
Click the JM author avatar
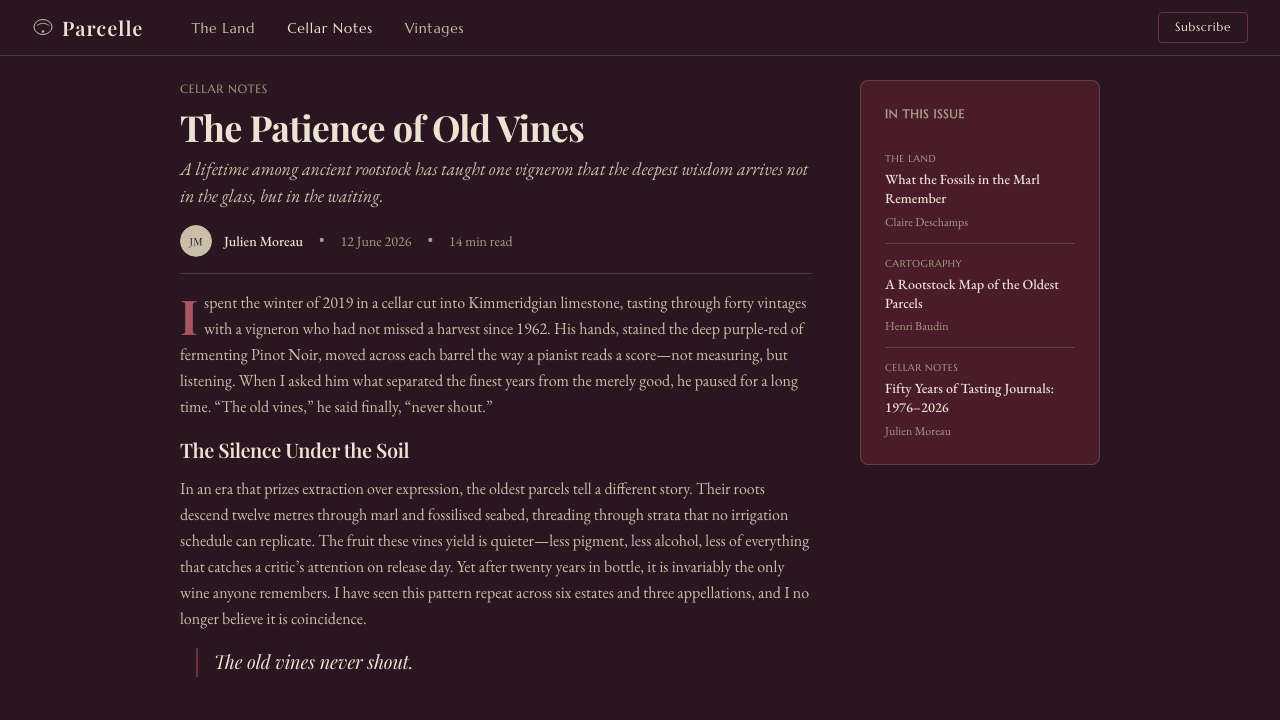[x=196, y=241]
